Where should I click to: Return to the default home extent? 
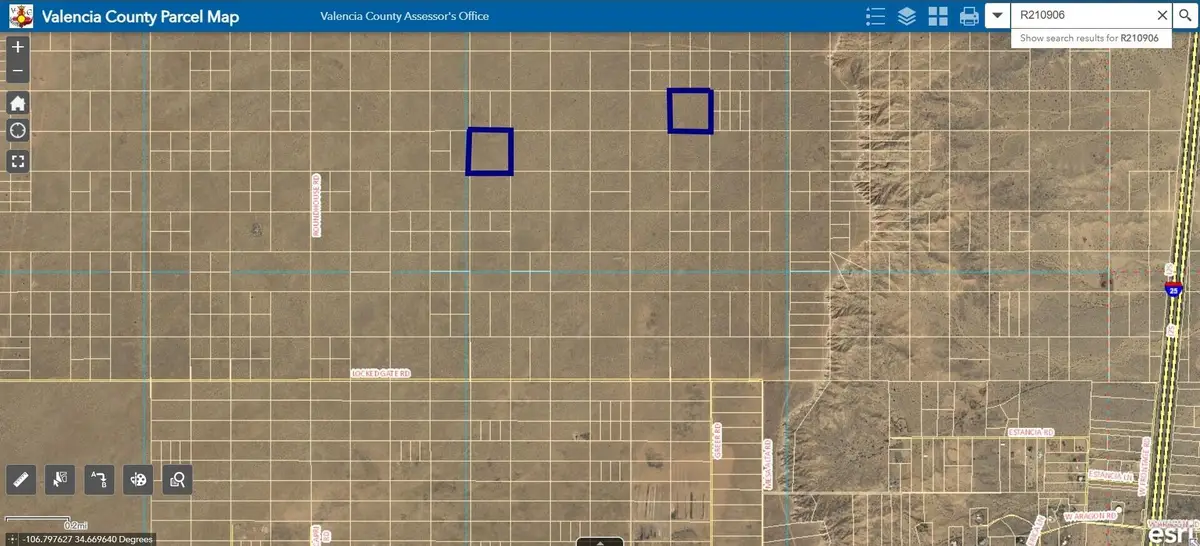tap(17, 103)
